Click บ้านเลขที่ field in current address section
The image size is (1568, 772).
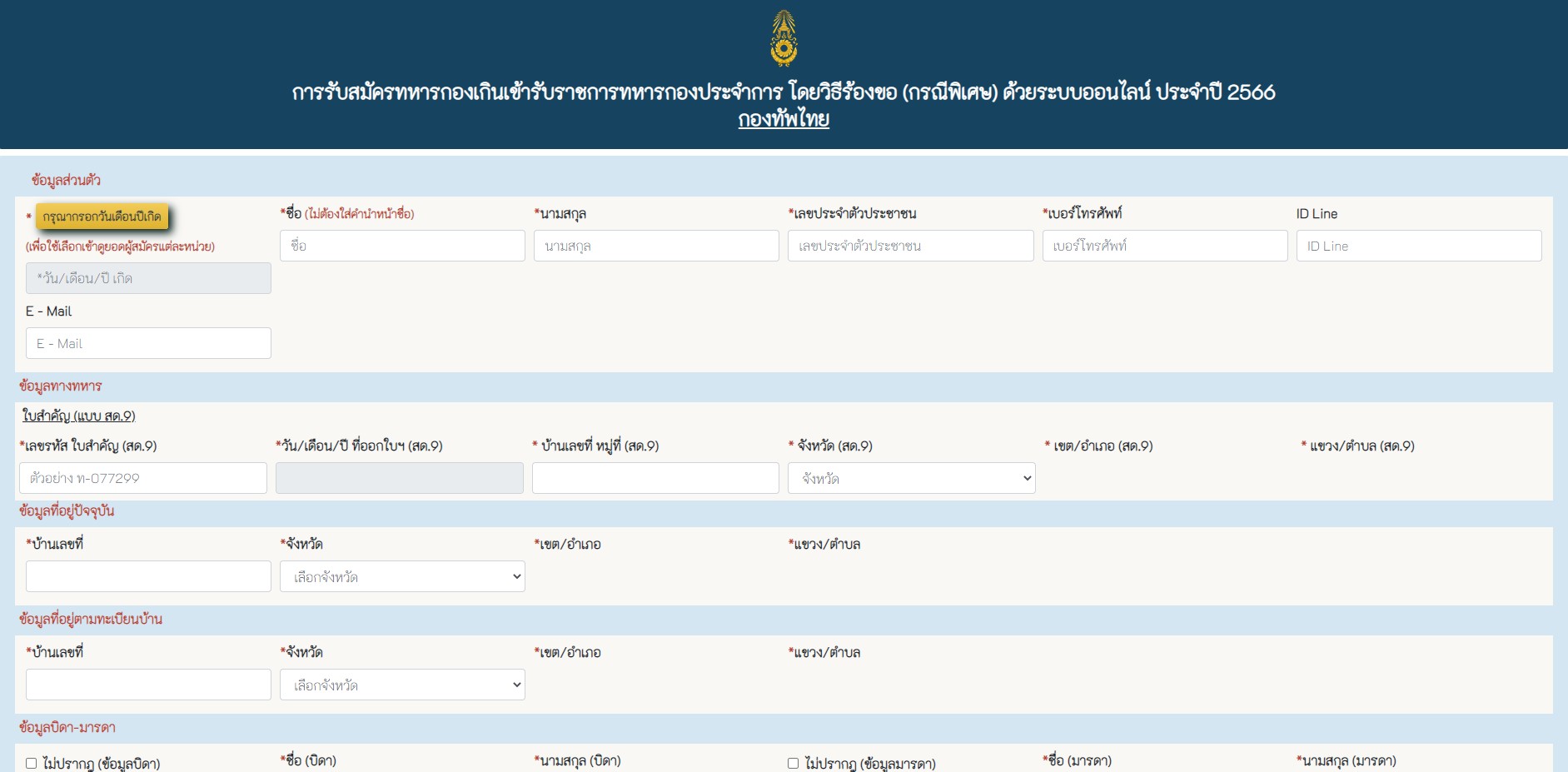(147, 575)
